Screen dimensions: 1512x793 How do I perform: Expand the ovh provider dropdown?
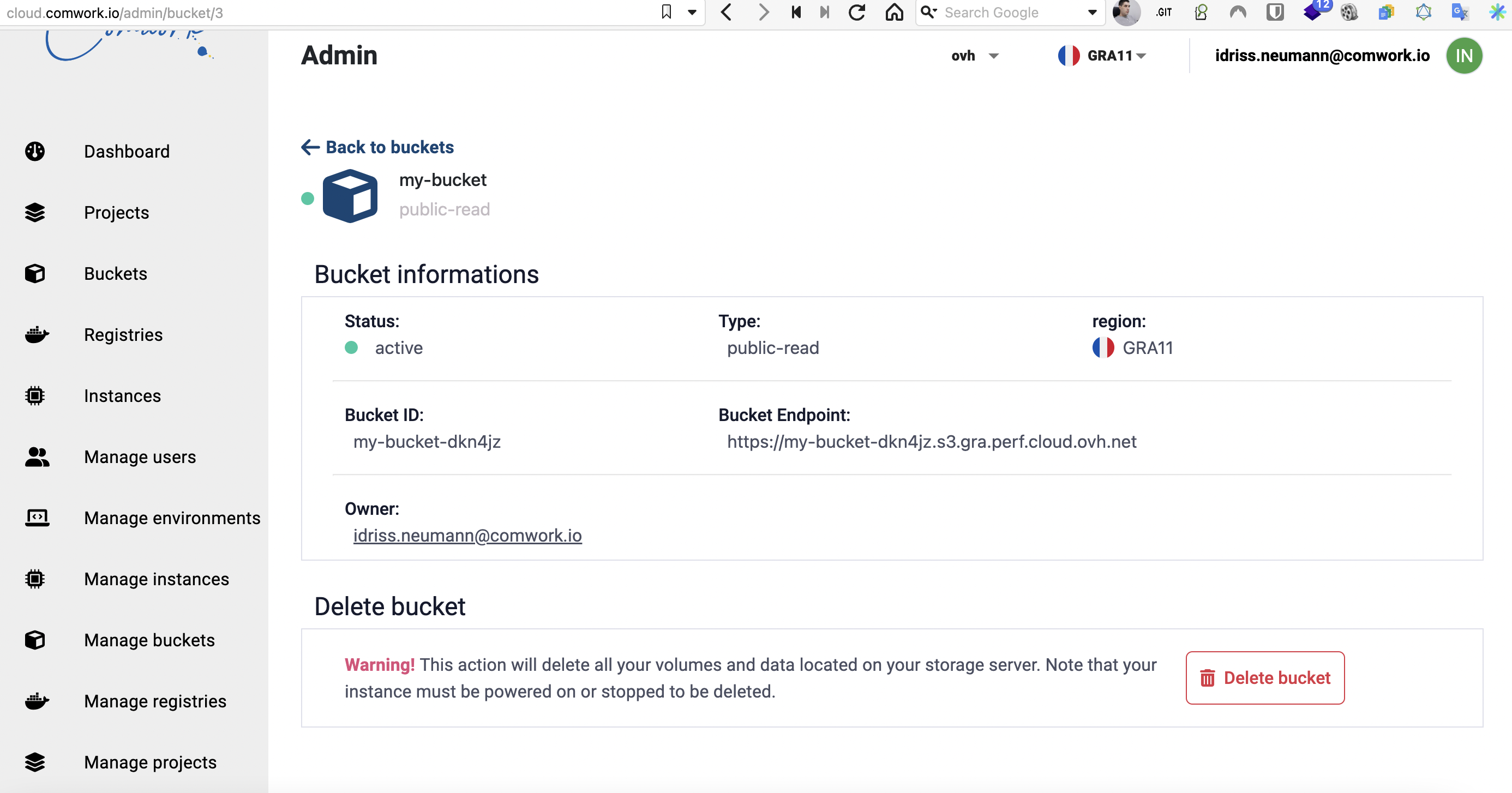[x=975, y=56]
